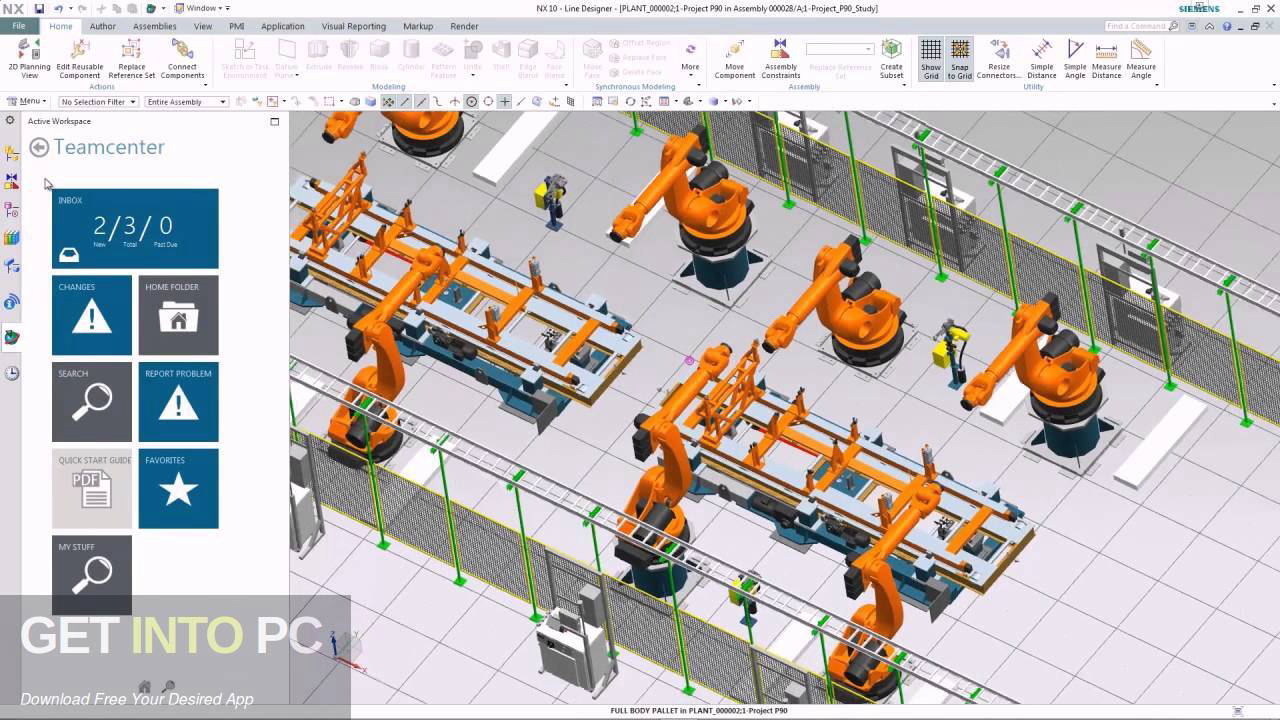Switch to the PMI tab

(236, 26)
